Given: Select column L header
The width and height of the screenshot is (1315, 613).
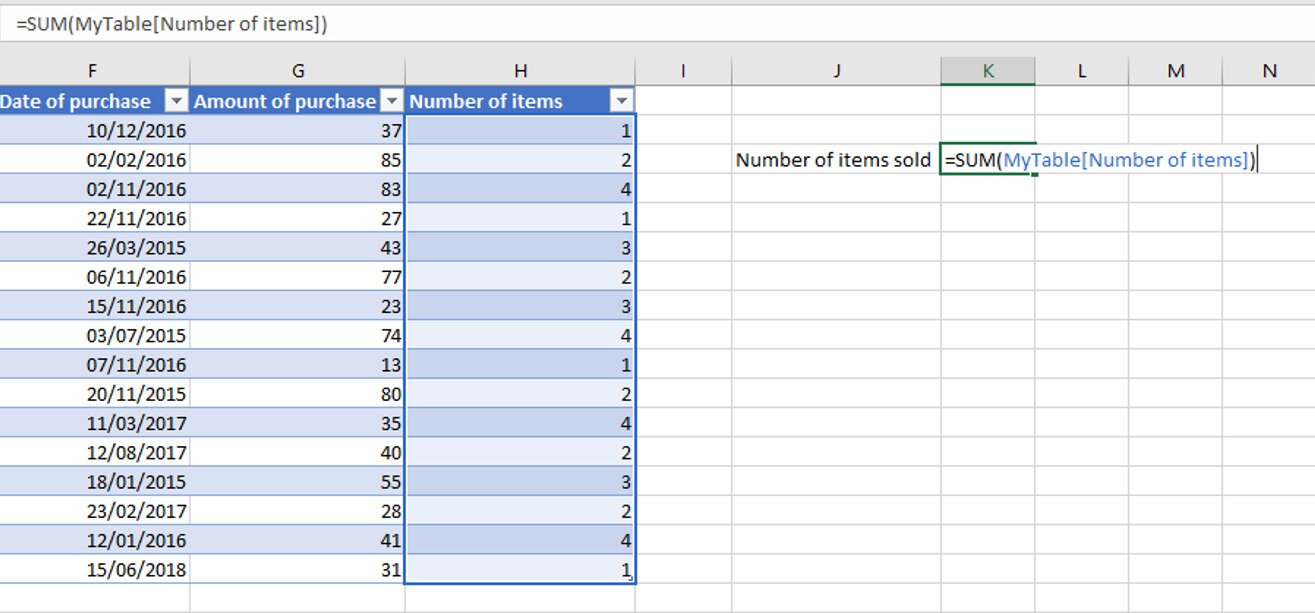Looking at the screenshot, I should (1081, 71).
